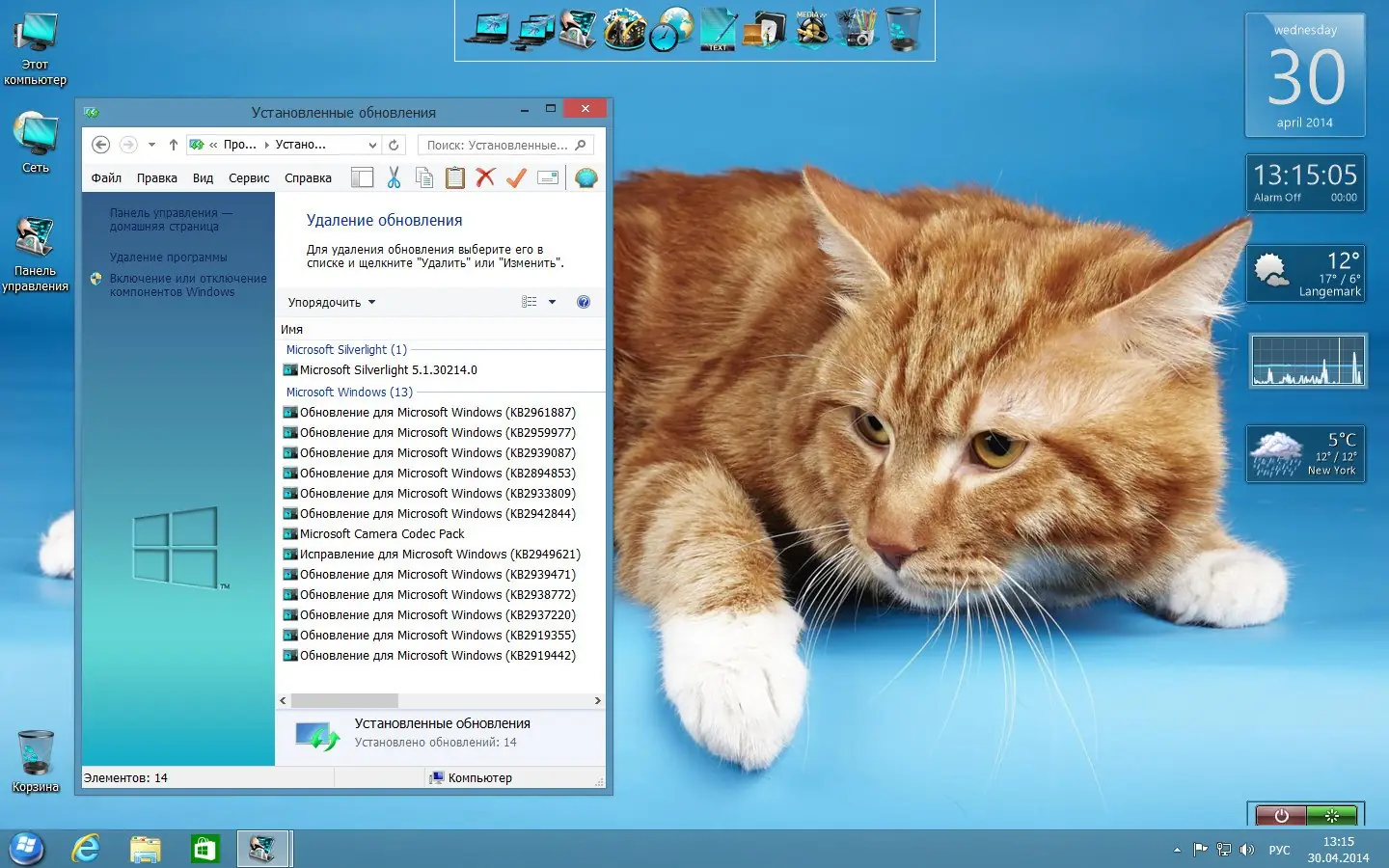This screenshot has height=868, width=1389.
Task: Open Включение или отключение компонентов Windows link
Action: 188,285
